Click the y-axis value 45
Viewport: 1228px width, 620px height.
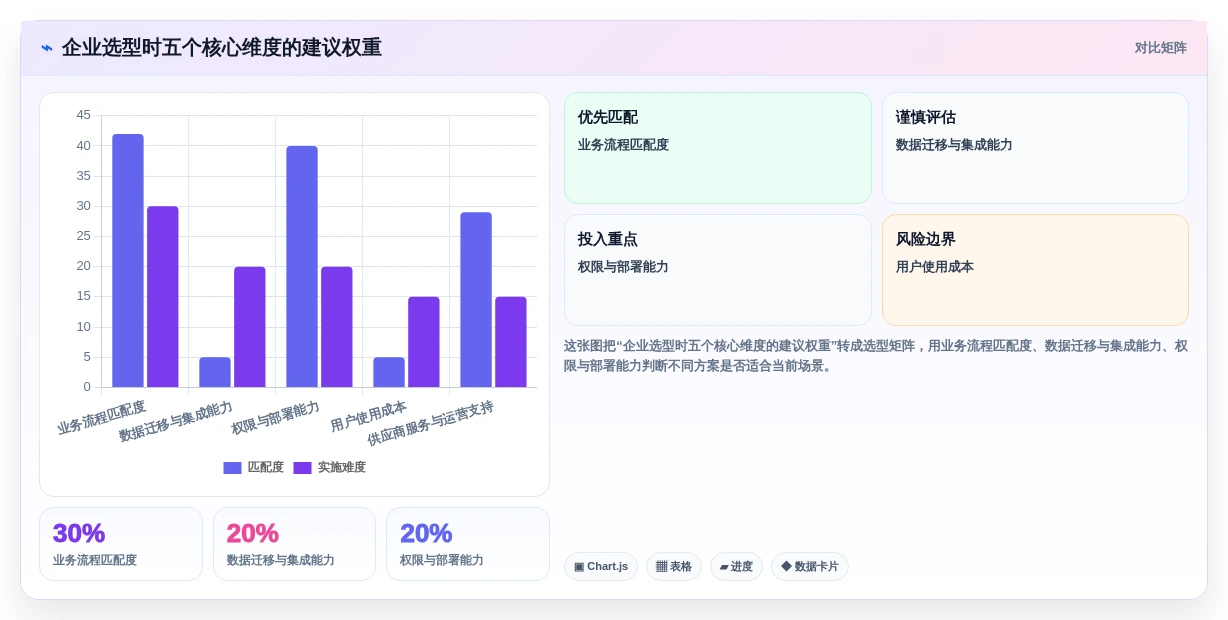click(x=84, y=115)
